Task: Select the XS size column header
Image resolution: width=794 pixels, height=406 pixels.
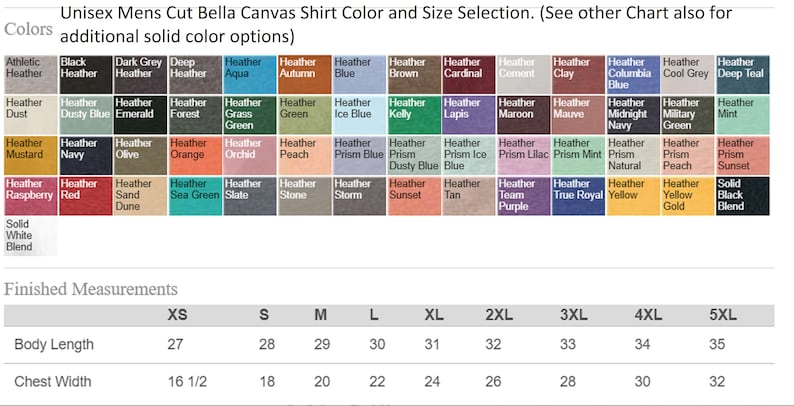Action: point(177,315)
